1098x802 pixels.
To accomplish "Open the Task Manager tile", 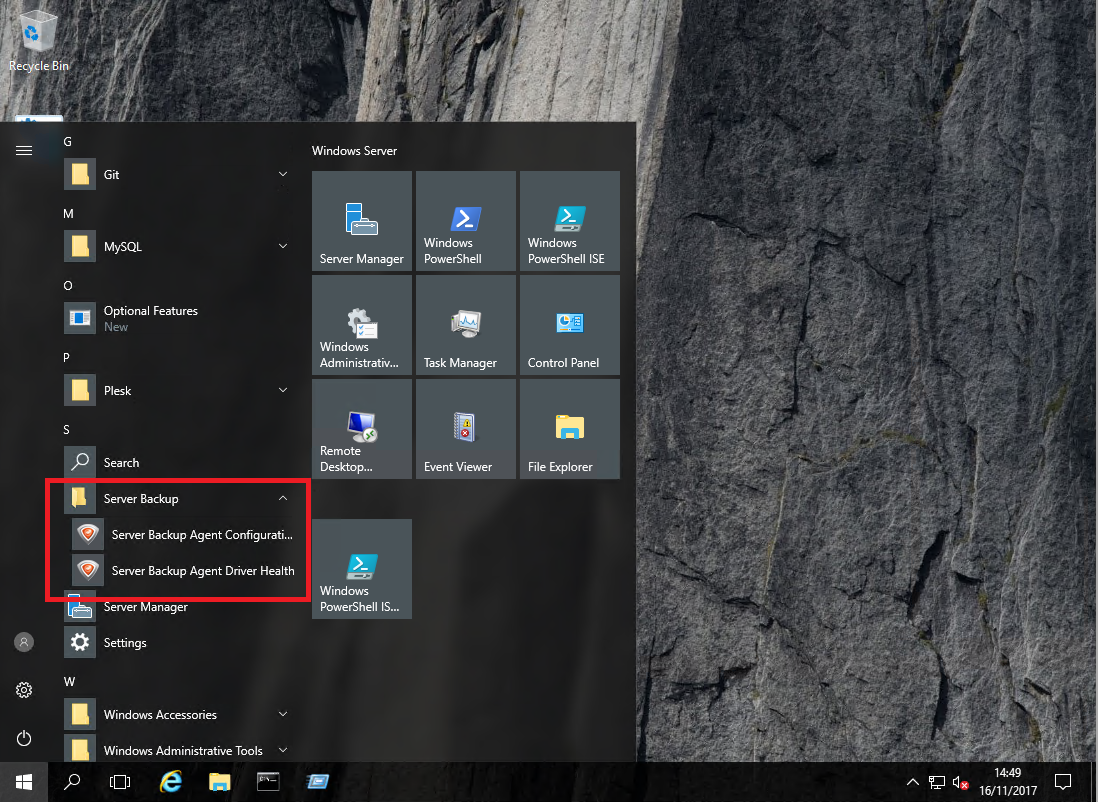I will pos(466,325).
